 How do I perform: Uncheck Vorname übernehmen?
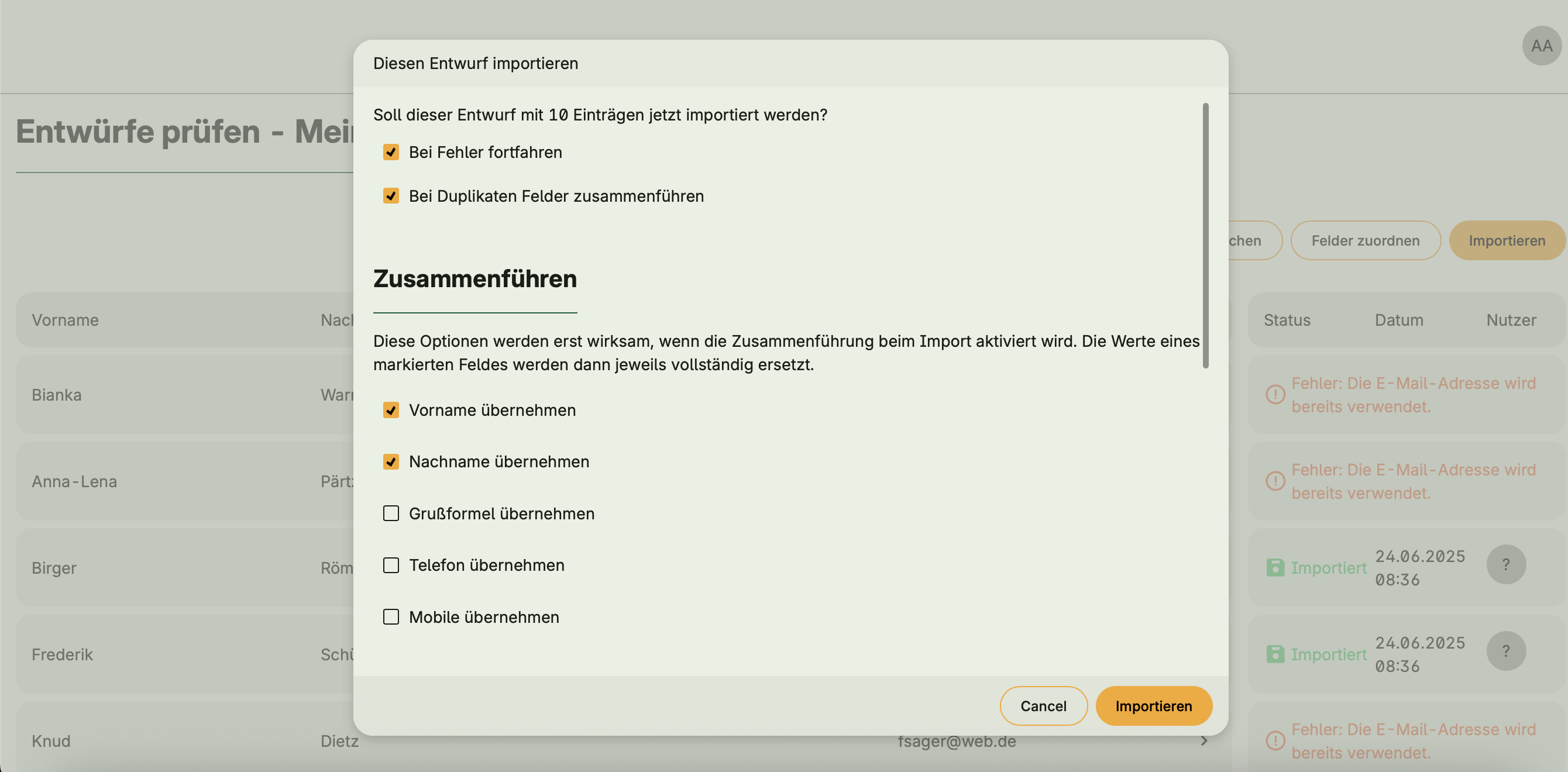(x=391, y=410)
